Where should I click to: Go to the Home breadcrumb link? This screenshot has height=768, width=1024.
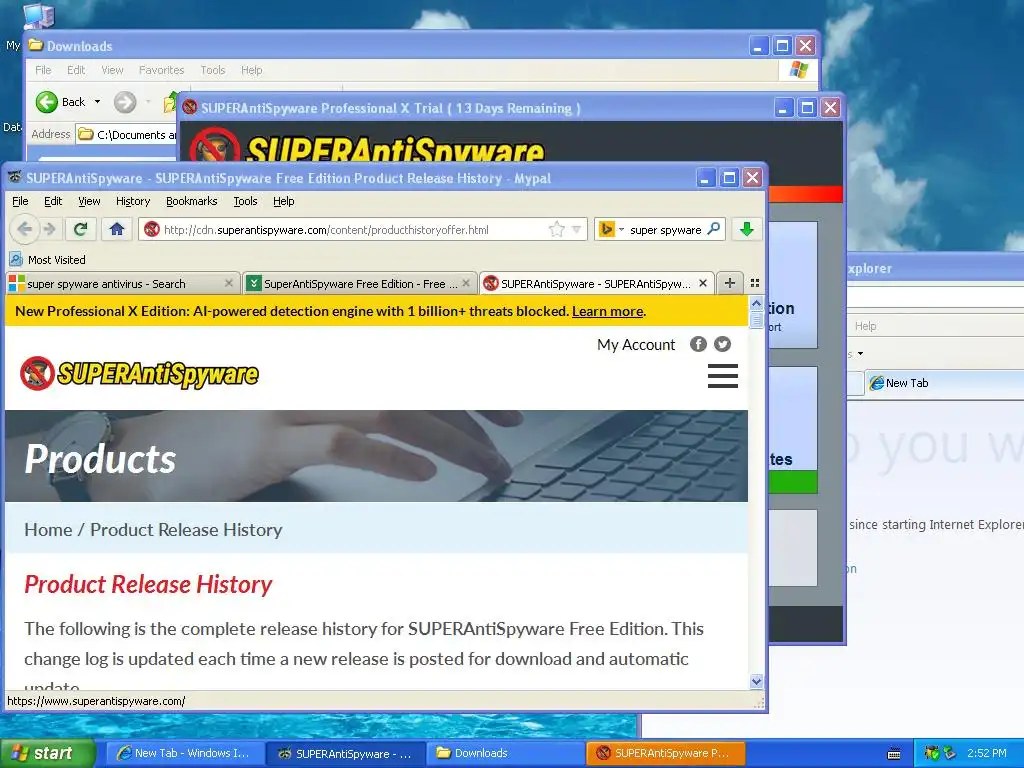tap(48, 530)
